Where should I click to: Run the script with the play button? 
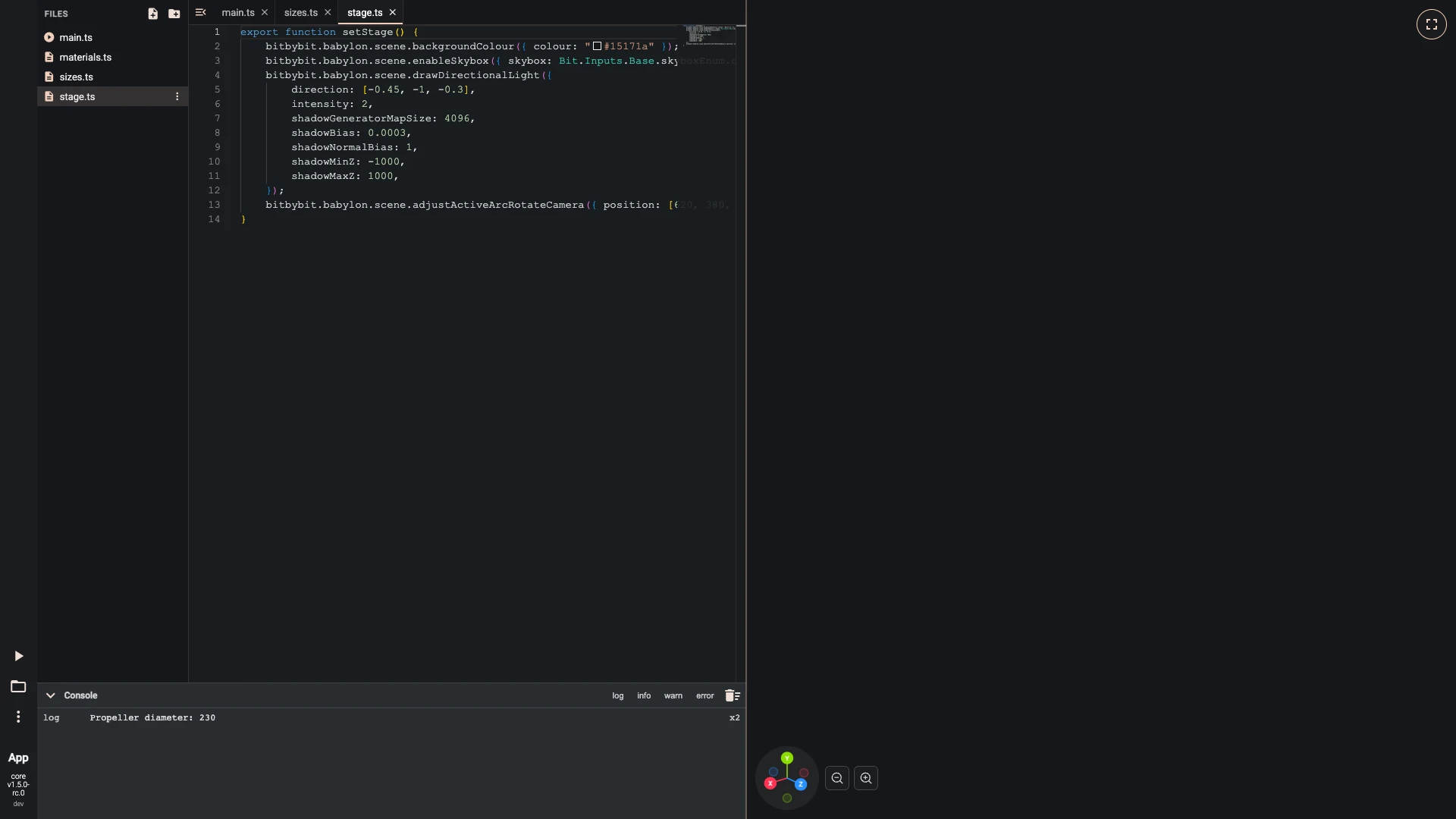[19, 656]
